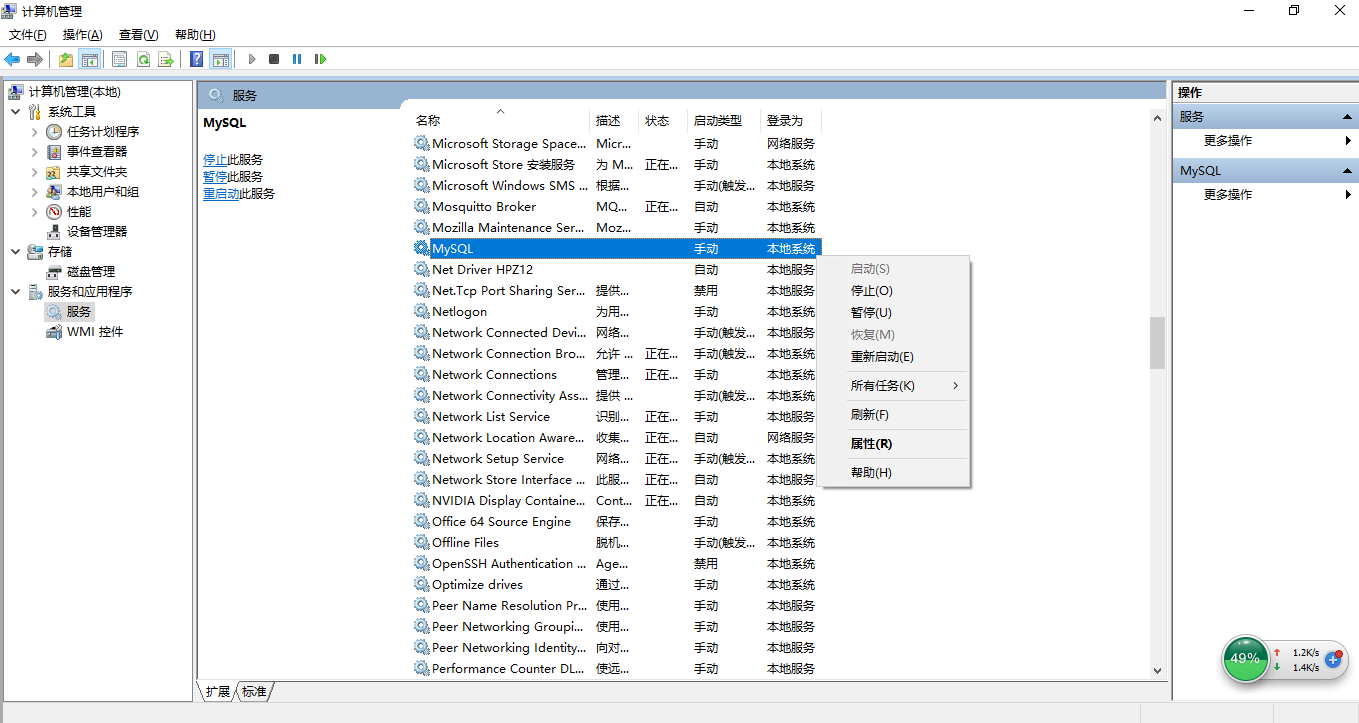1359x723 pixels.
Task: Click the gear icon beside Optimize drives
Action: tap(421, 585)
